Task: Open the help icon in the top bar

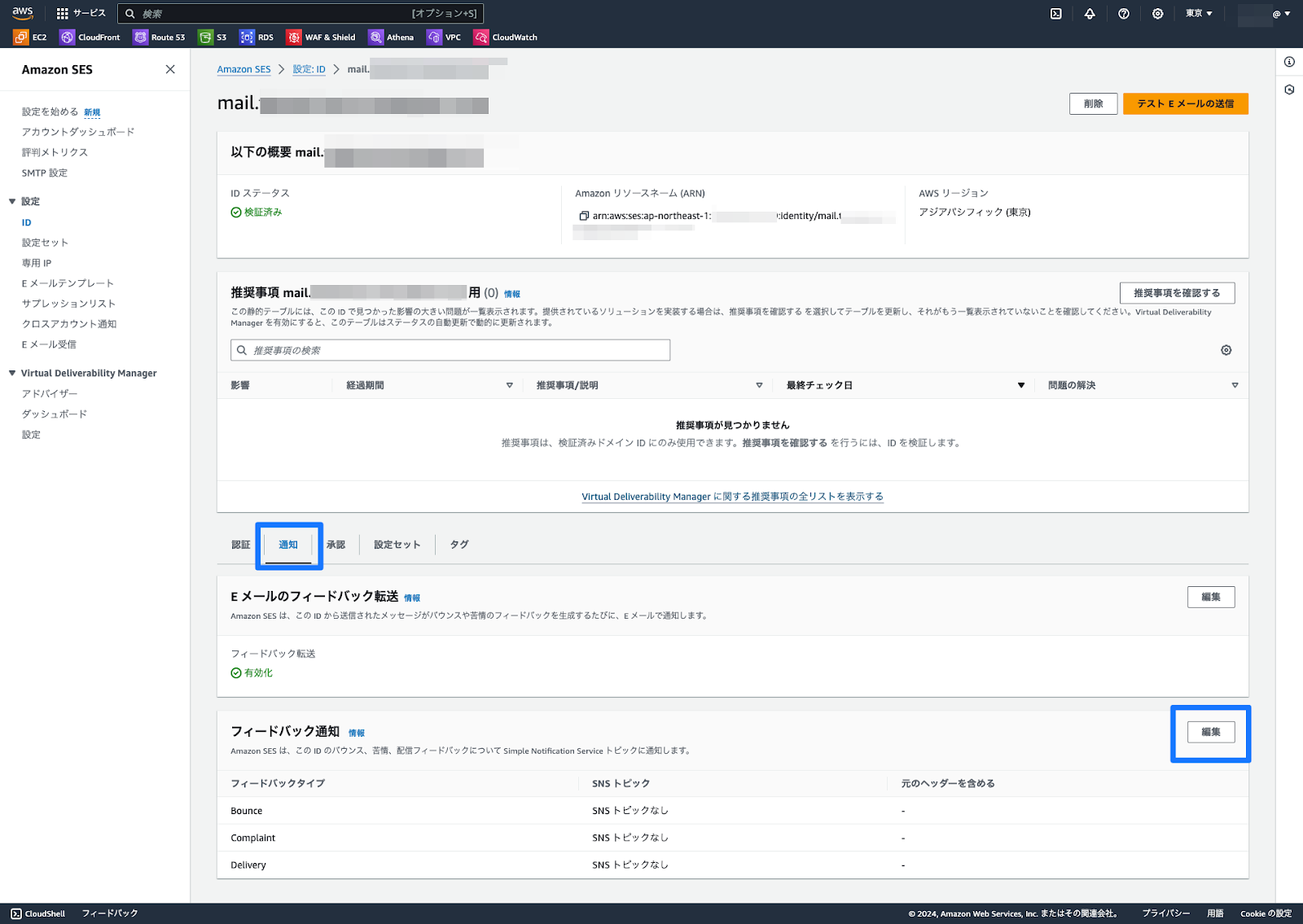Action: 1124,13
